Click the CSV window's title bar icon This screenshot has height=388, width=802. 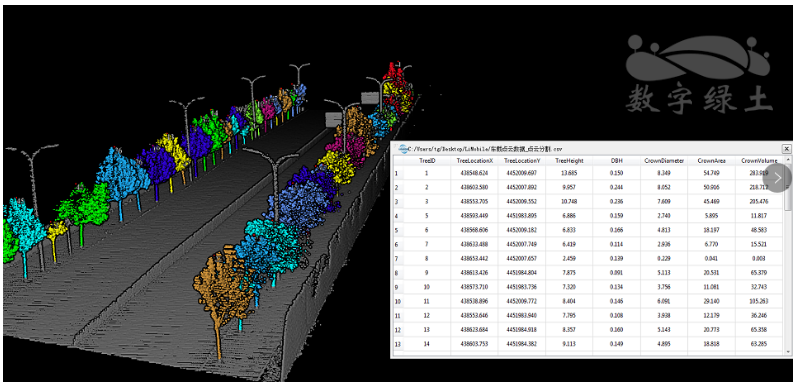pos(403,149)
